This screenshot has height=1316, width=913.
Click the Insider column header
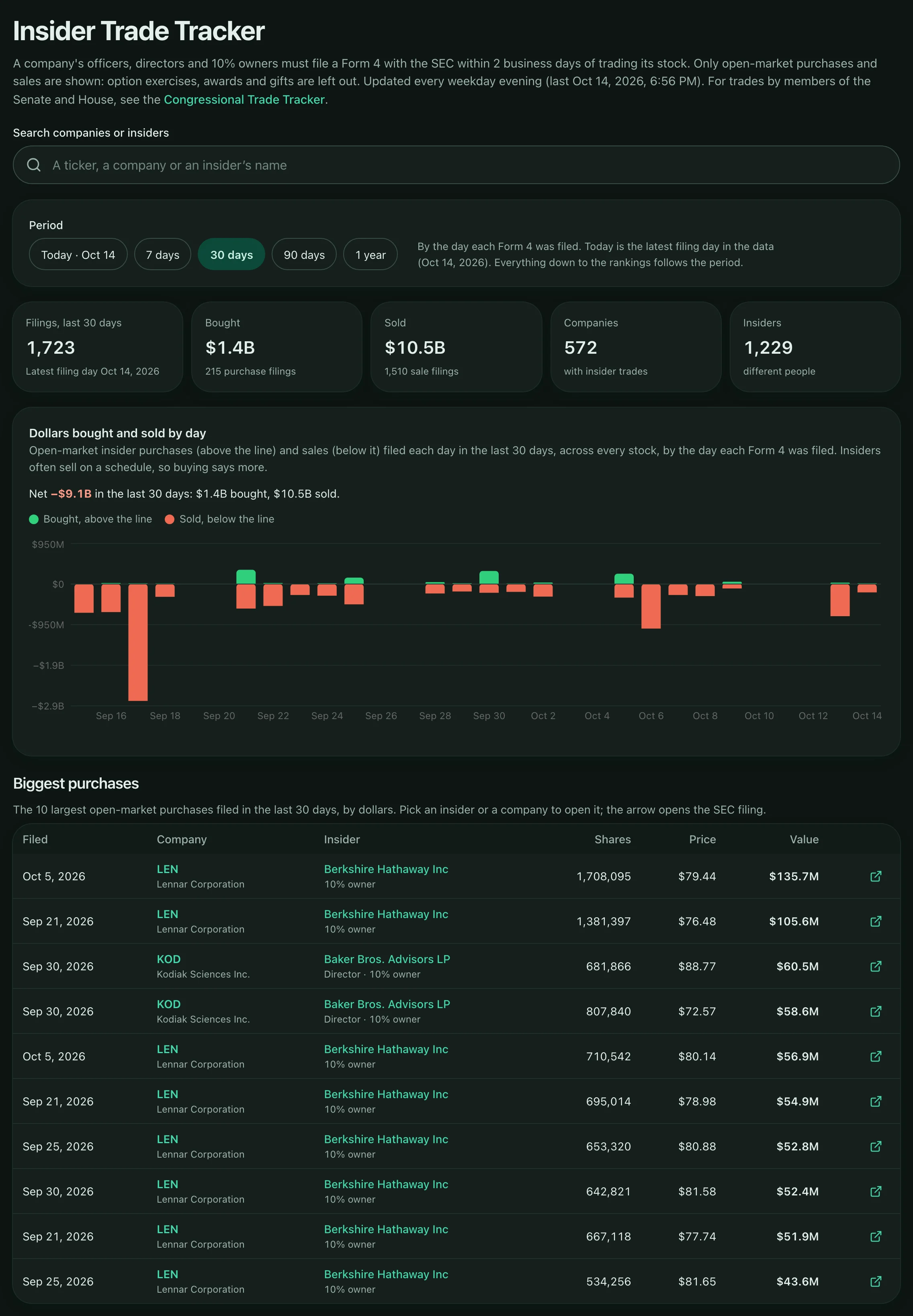pos(342,839)
